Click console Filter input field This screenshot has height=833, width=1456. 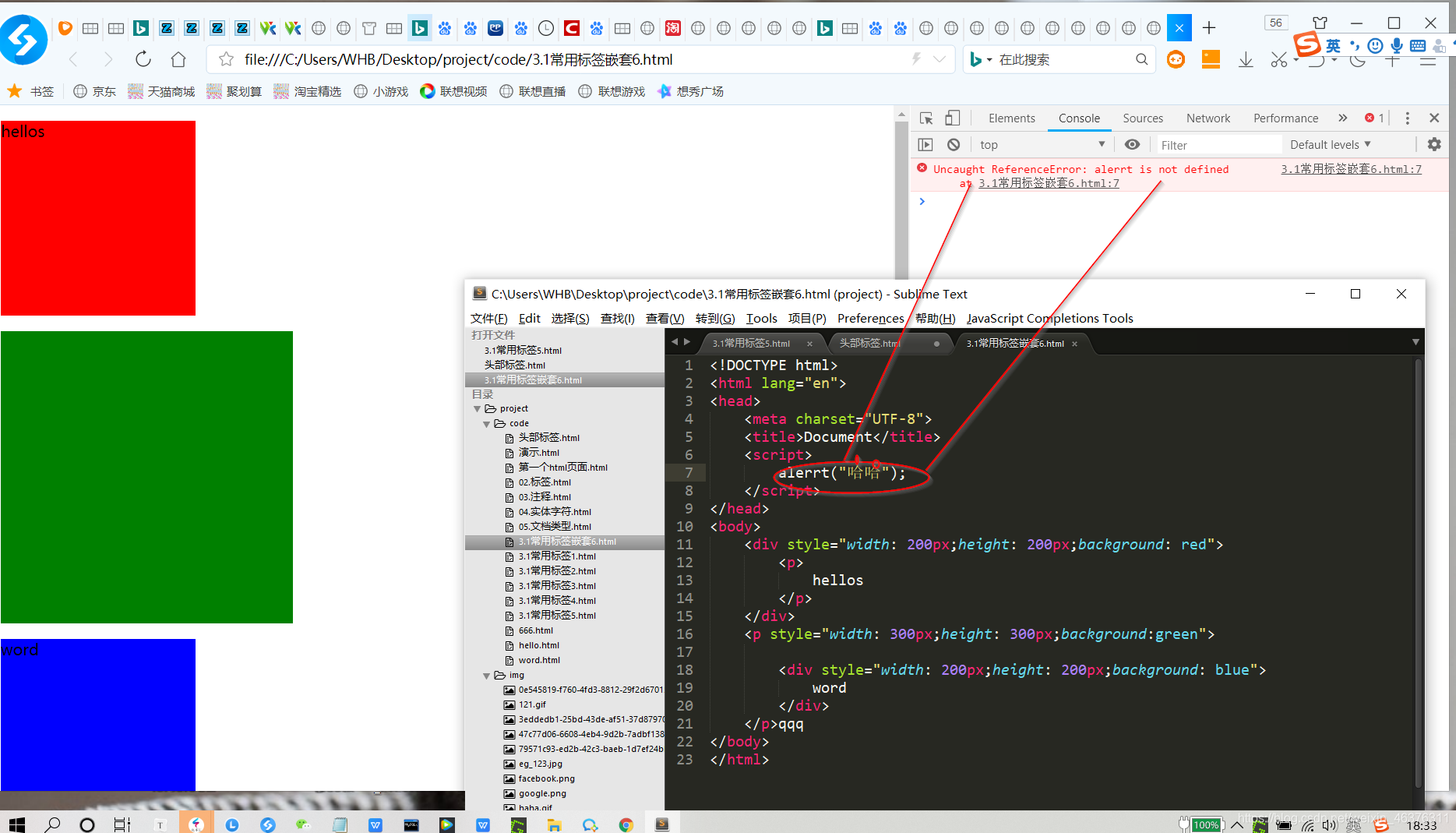(x=1218, y=145)
